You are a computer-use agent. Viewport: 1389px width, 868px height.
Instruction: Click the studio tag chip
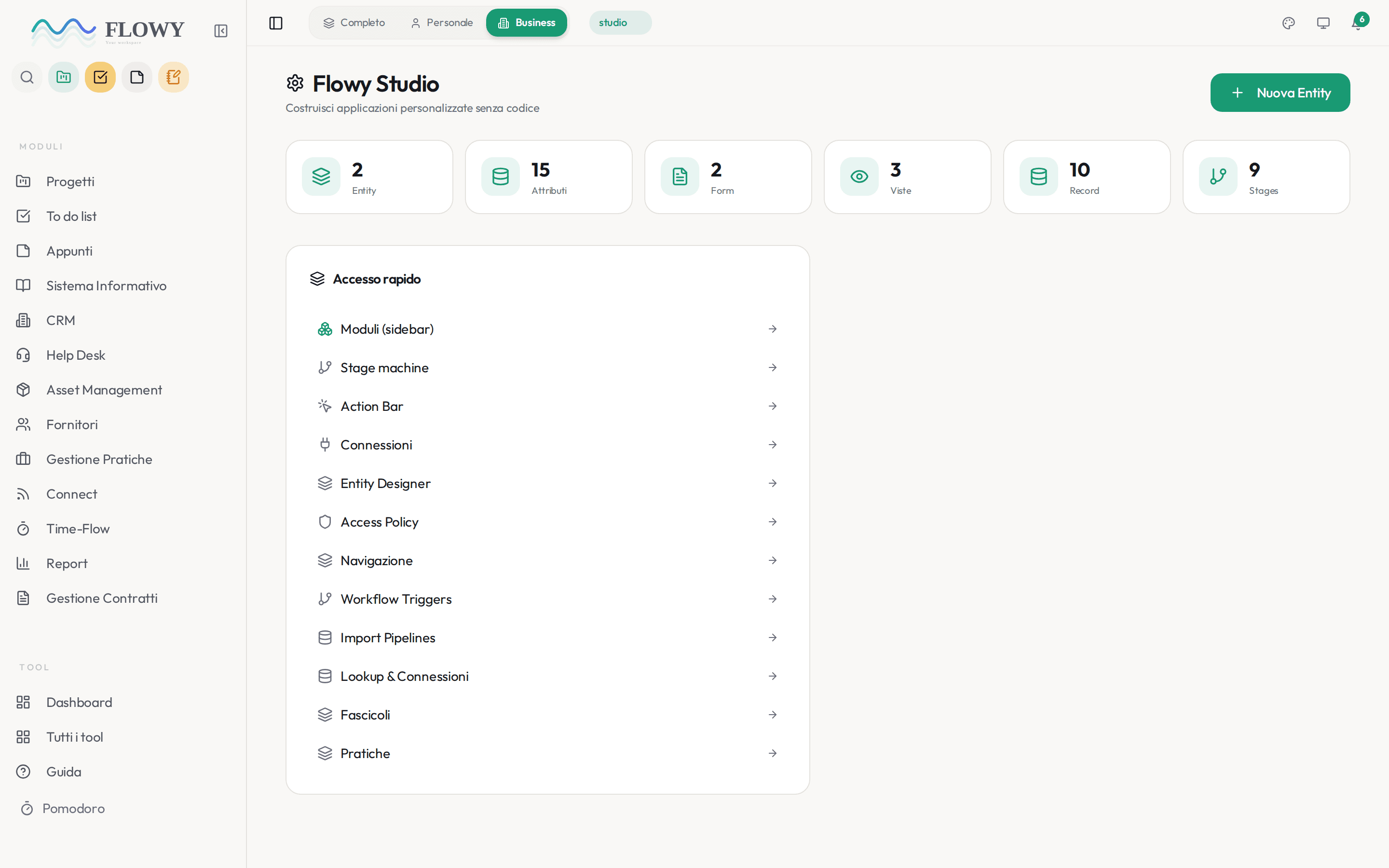(620, 23)
